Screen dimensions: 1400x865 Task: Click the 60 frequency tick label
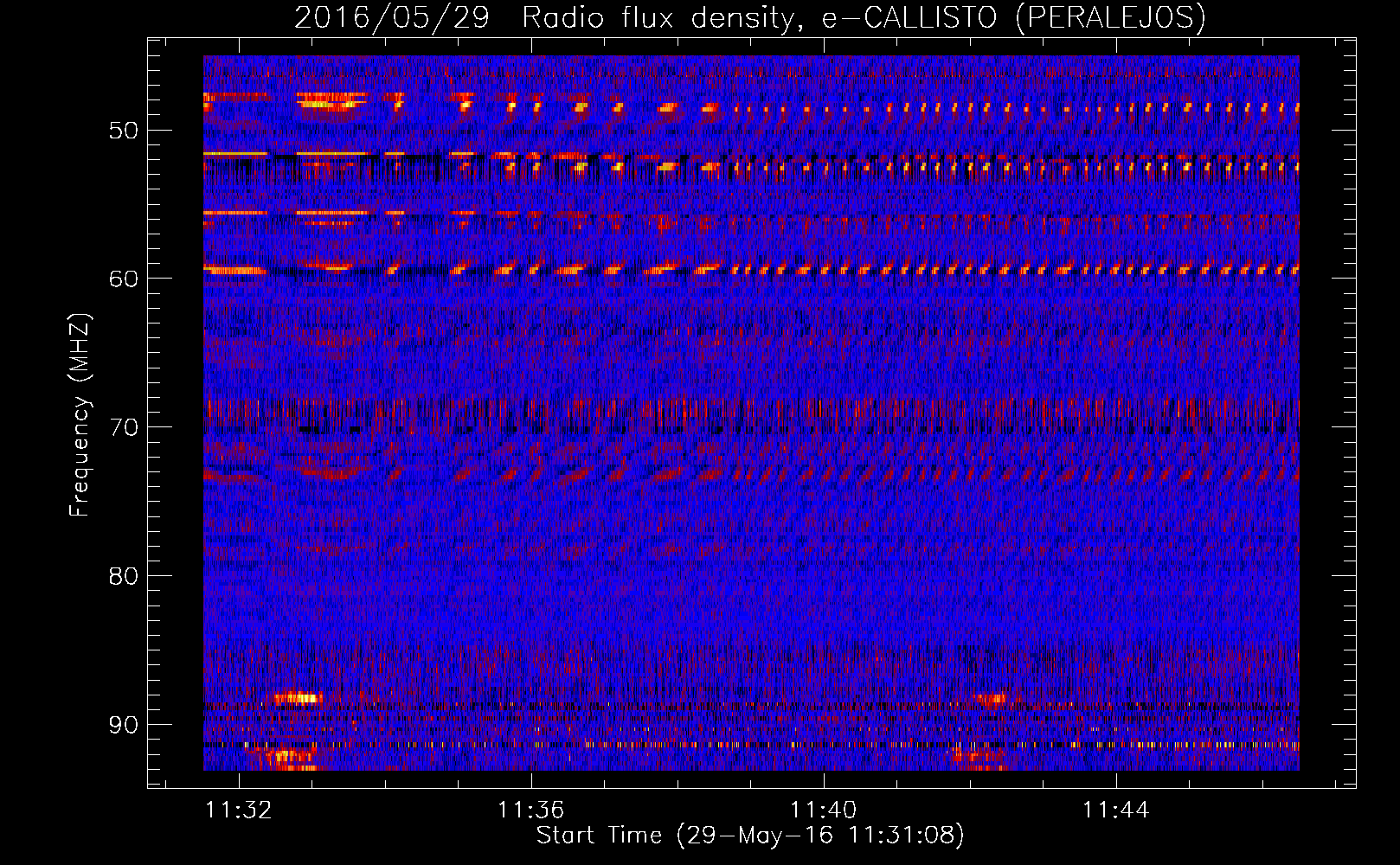pyautogui.click(x=123, y=279)
